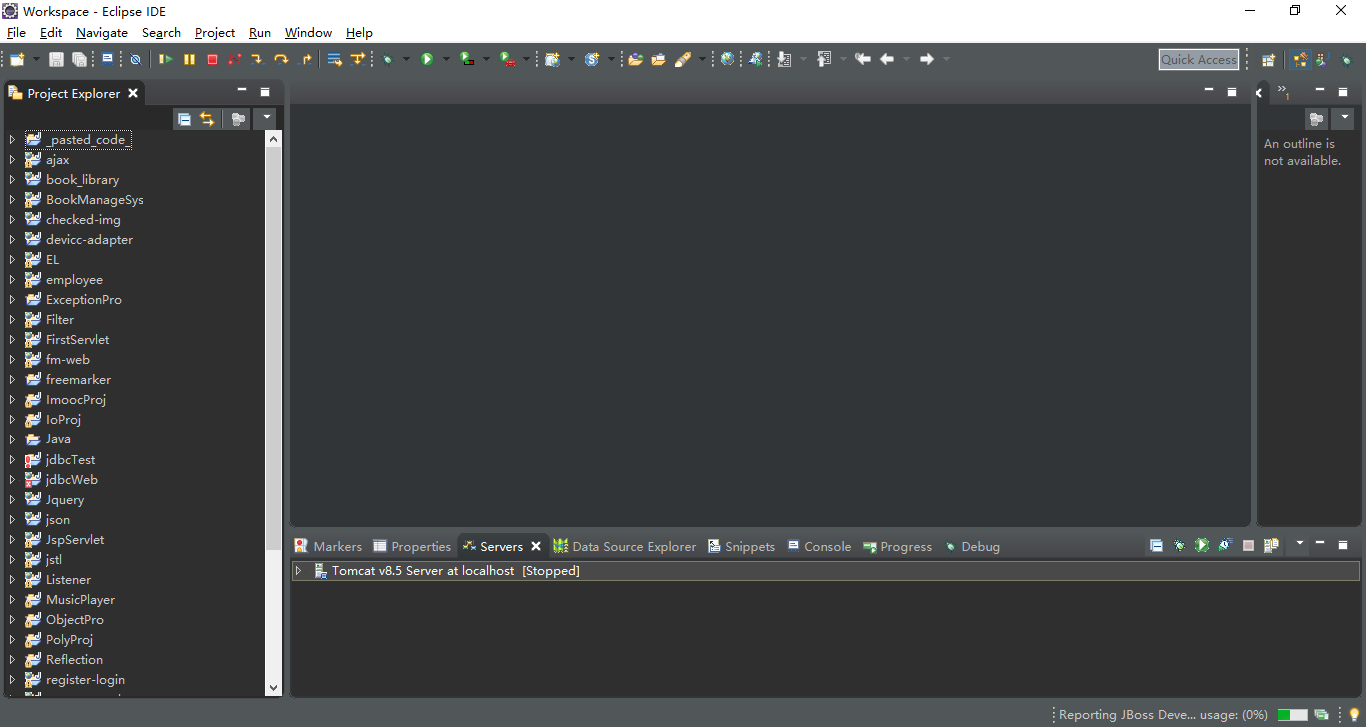Click the Open Web Browser globe icon
1366x727 pixels.
click(x=727, y=60)
